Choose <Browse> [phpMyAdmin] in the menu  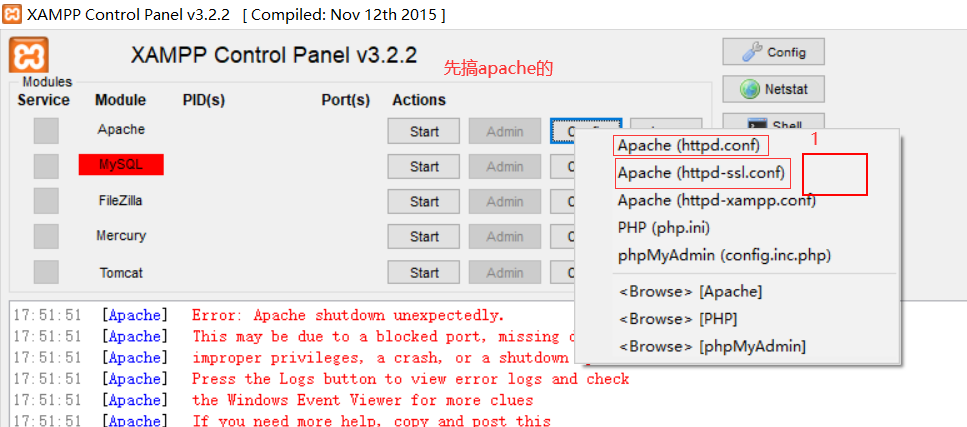pos(712,347)
